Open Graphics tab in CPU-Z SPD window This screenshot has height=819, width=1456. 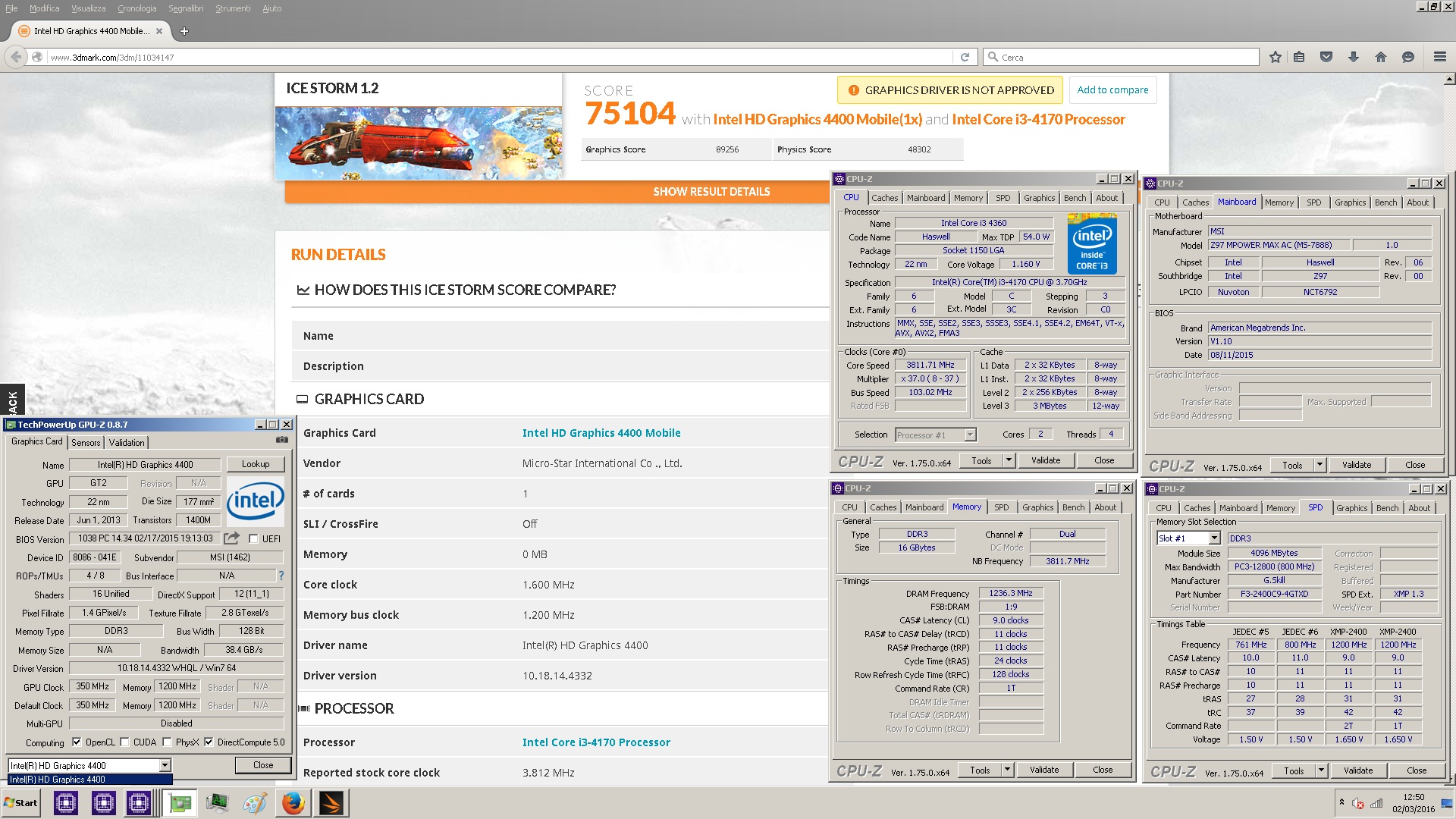1351,508
